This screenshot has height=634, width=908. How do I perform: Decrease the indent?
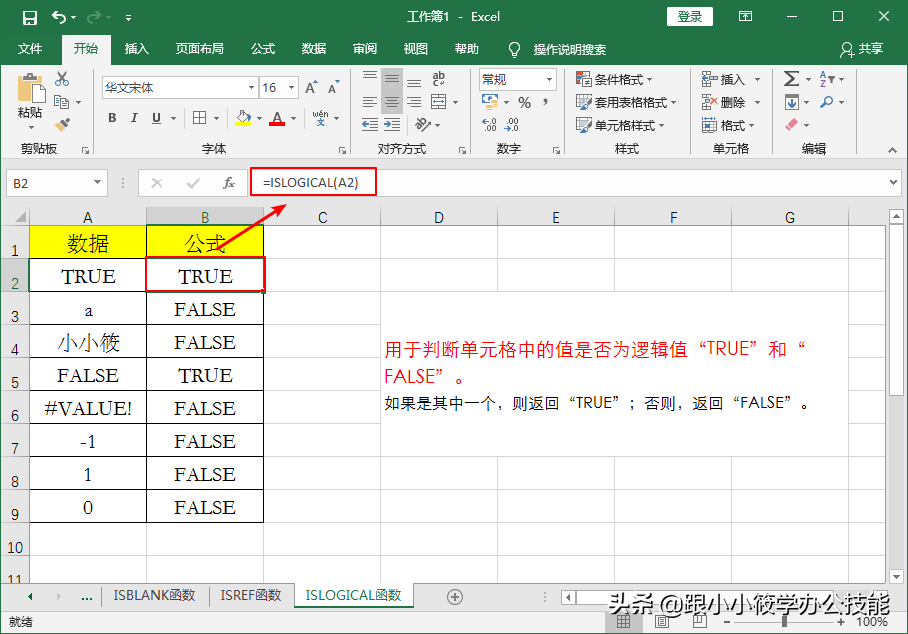point(369,124)
